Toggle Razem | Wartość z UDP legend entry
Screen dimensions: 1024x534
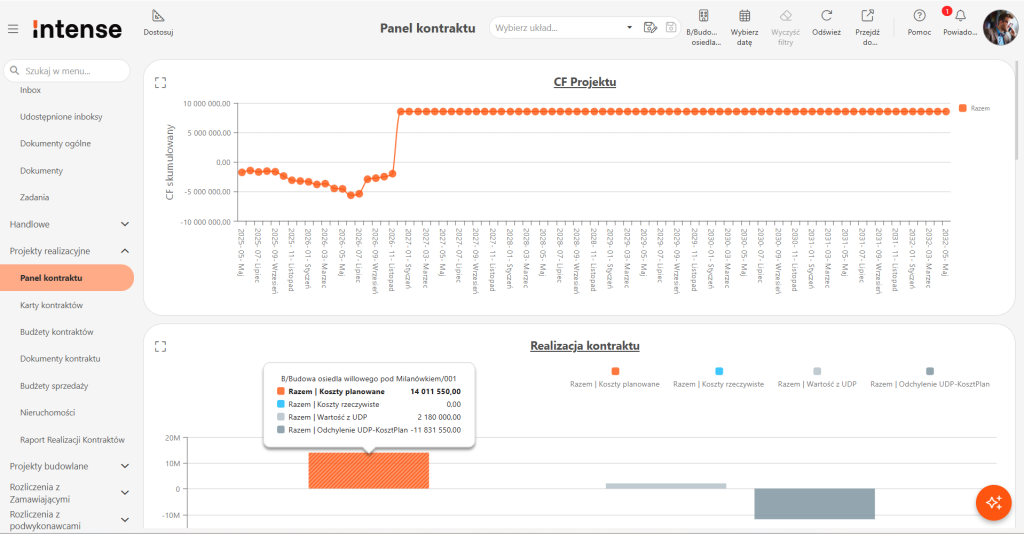[x=817, y=378]
